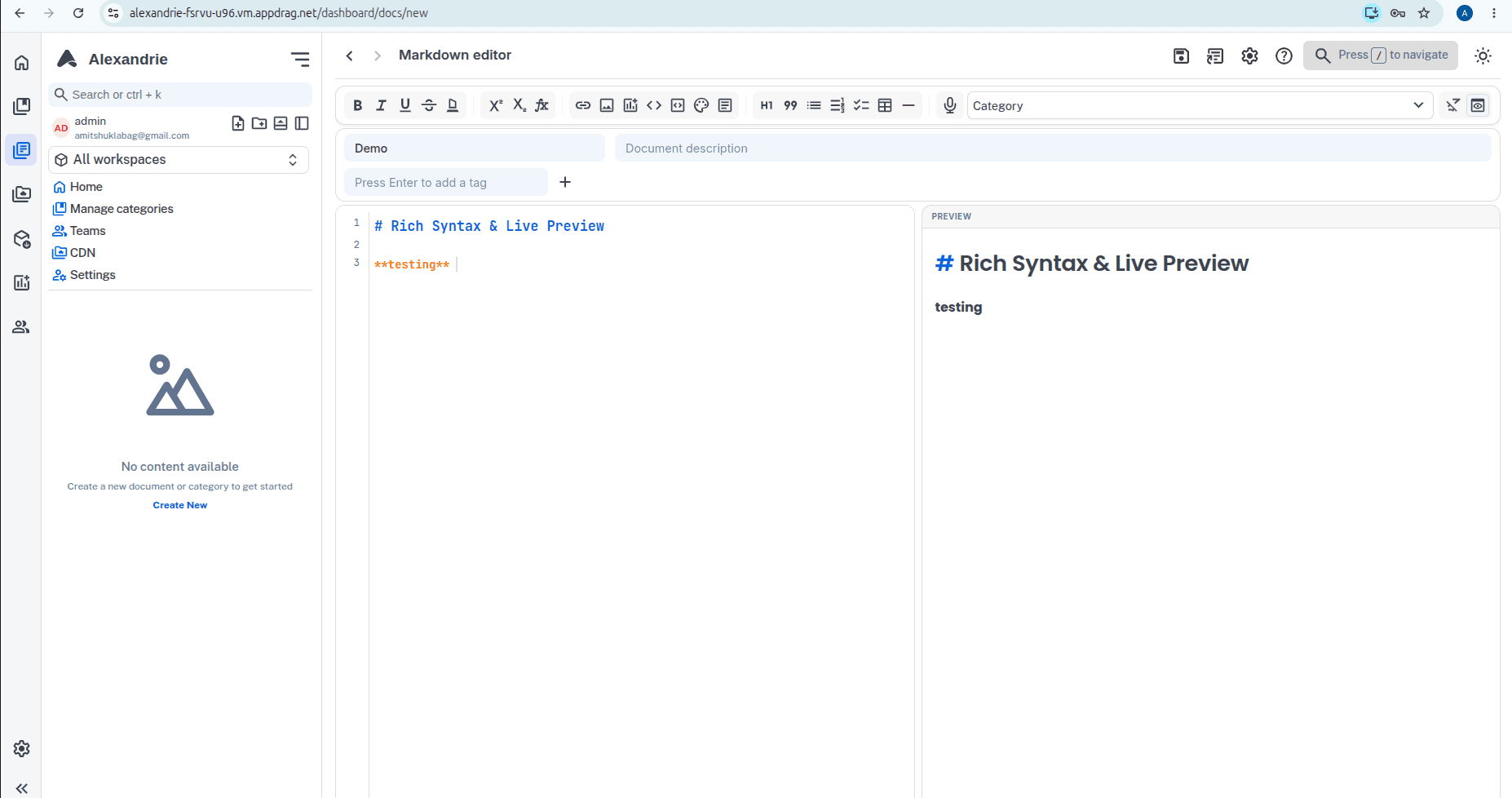This screenshot has height=798, width=1512.
Task: Focus the Document description field
Action: 1053,149
